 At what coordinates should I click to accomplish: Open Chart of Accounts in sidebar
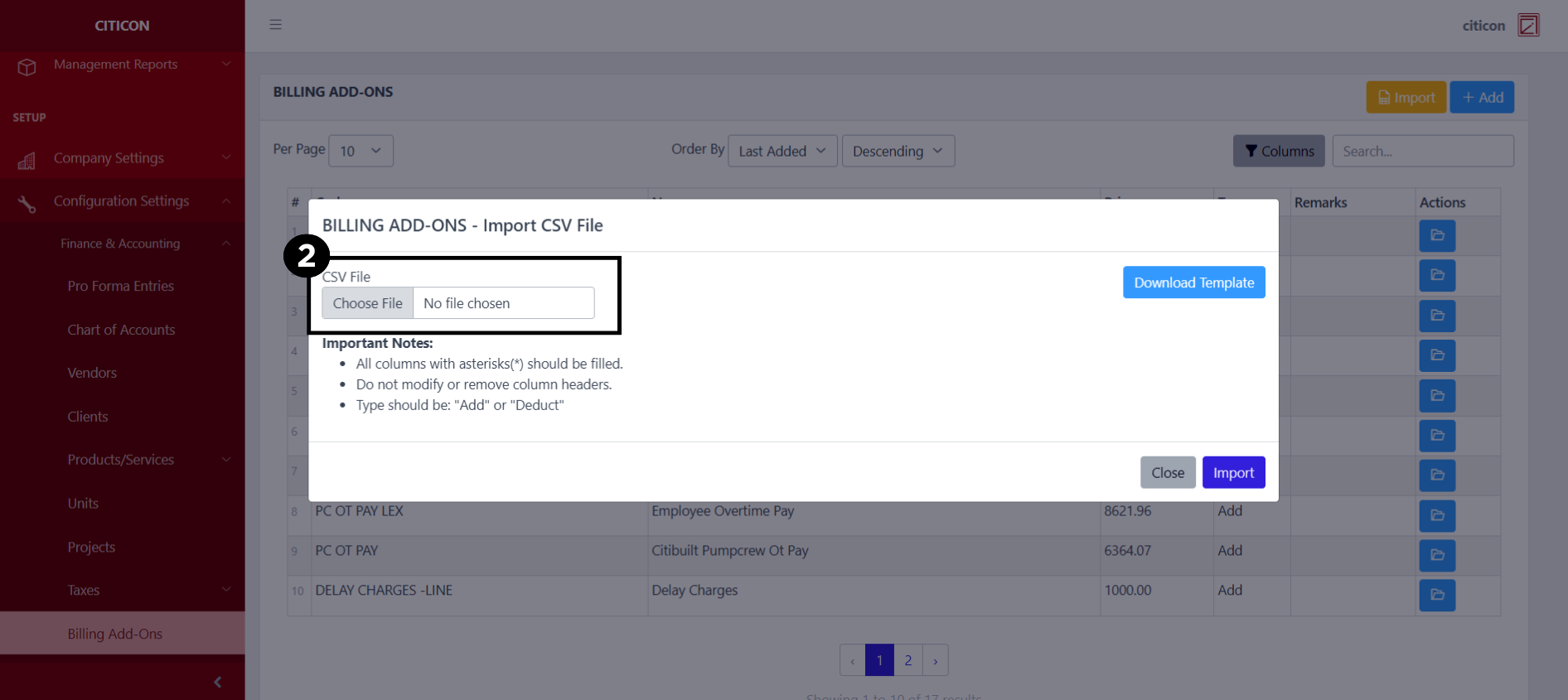click(x=121, y=330)
